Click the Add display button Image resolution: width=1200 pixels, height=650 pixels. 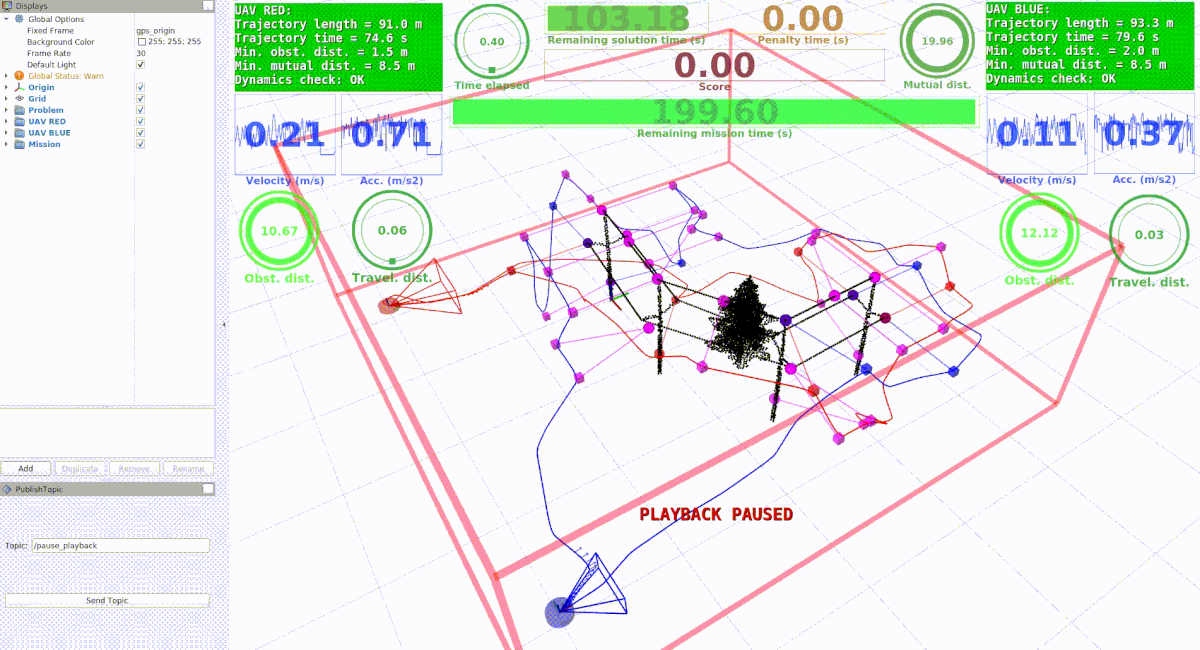tap(26, 468)
